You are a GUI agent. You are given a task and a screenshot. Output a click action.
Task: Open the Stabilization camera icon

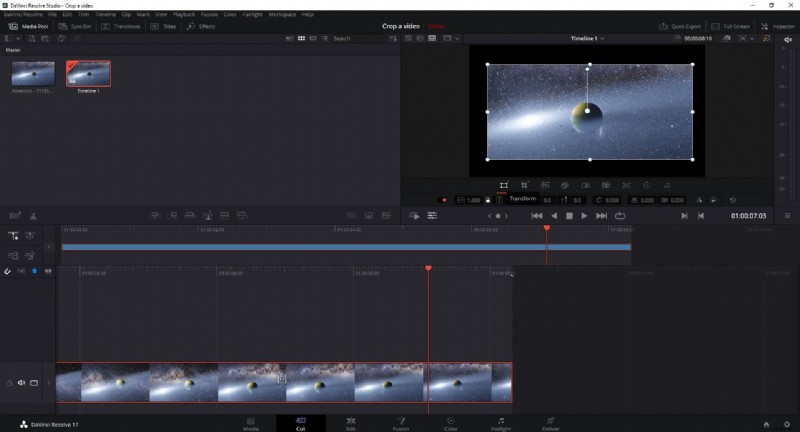(606, 185)
